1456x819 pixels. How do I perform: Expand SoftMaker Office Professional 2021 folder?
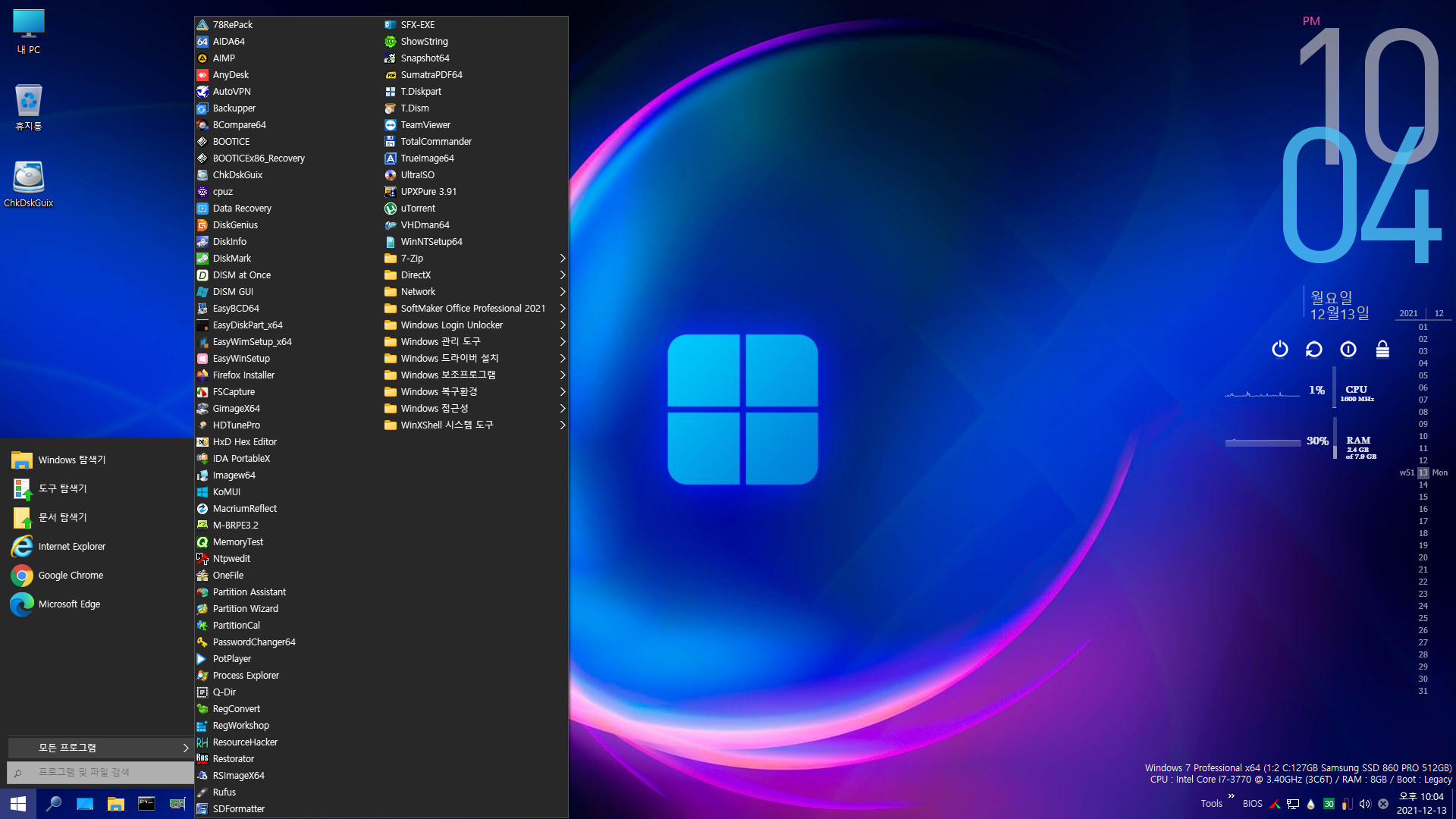tap(475, 309)
